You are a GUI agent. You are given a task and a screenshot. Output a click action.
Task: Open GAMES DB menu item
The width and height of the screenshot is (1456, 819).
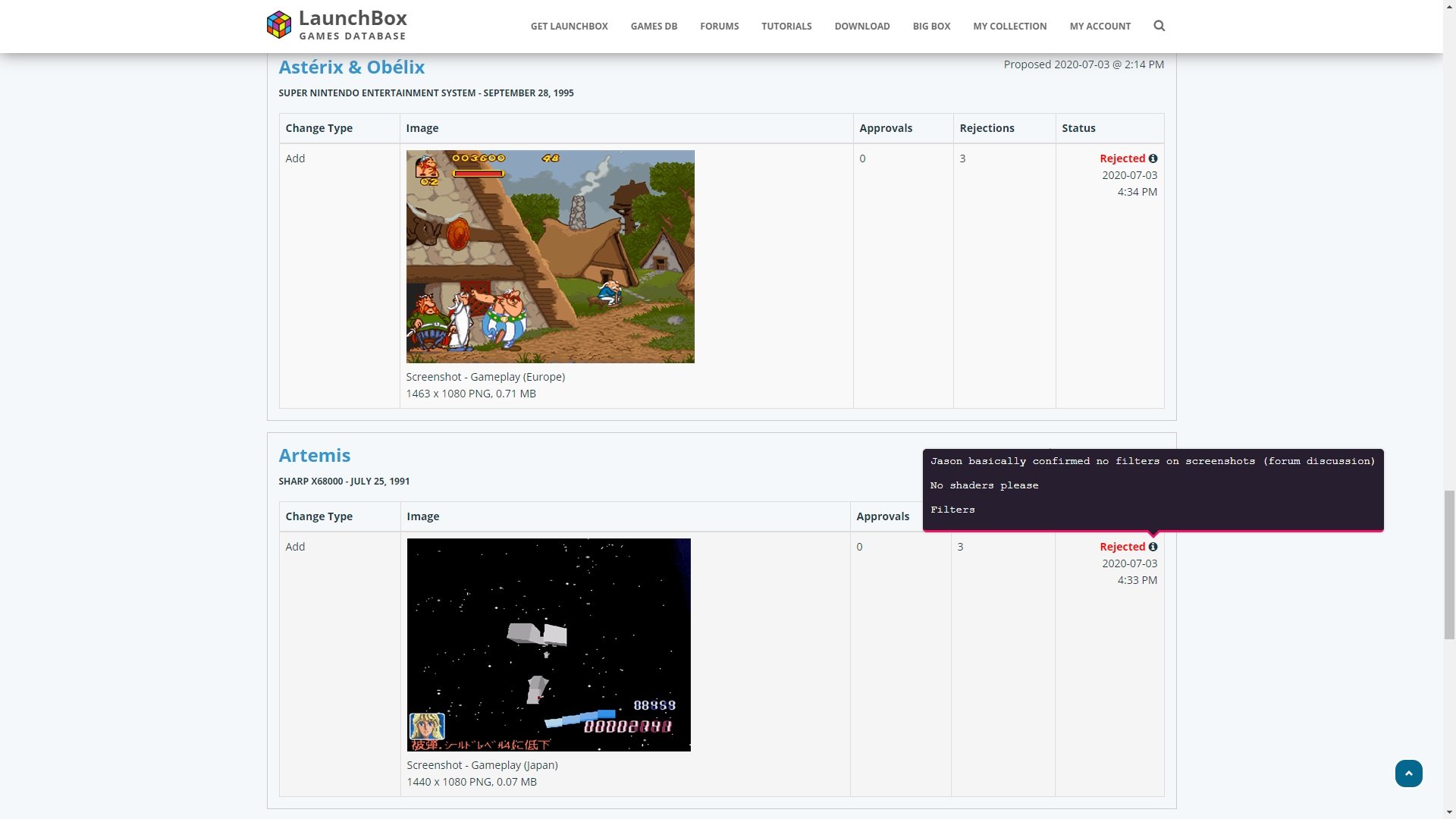[654, 26]
